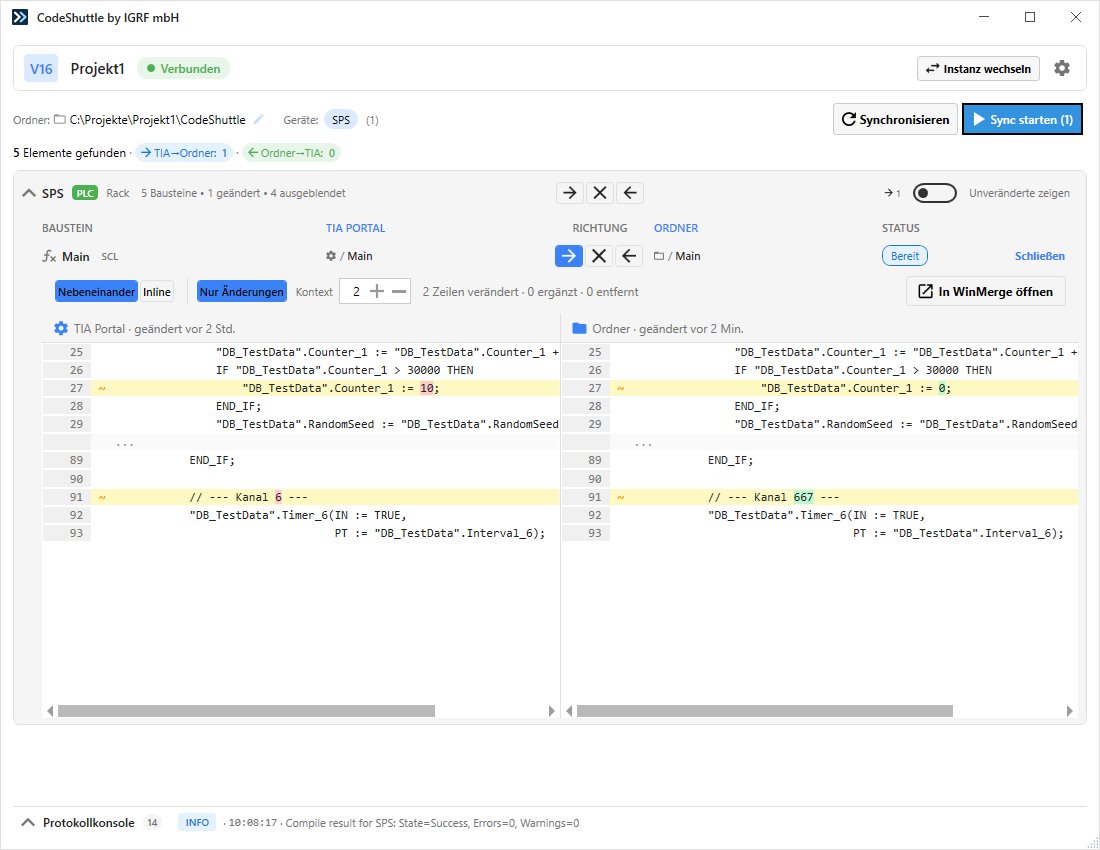1100x850 pixels.
Task: Click the Verbunden connection status badge
Action: click(x=183, y=69)
